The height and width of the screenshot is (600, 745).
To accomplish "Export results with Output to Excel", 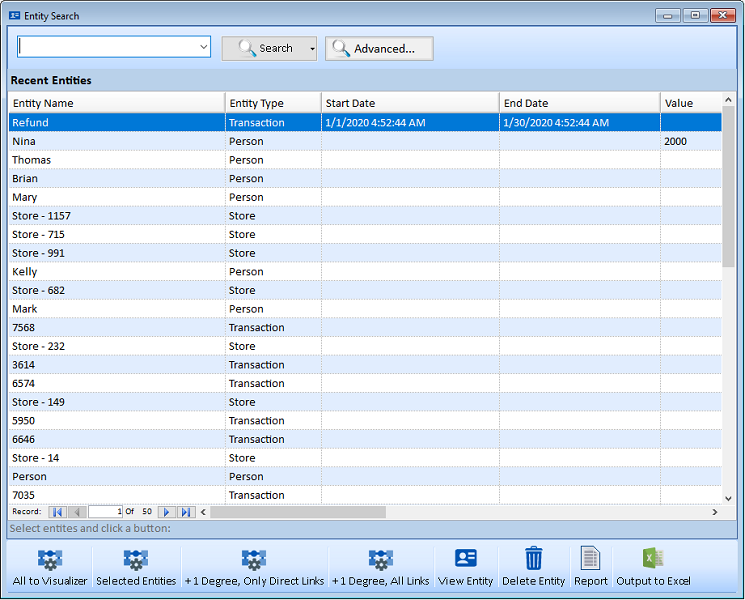I will [653, 559].
